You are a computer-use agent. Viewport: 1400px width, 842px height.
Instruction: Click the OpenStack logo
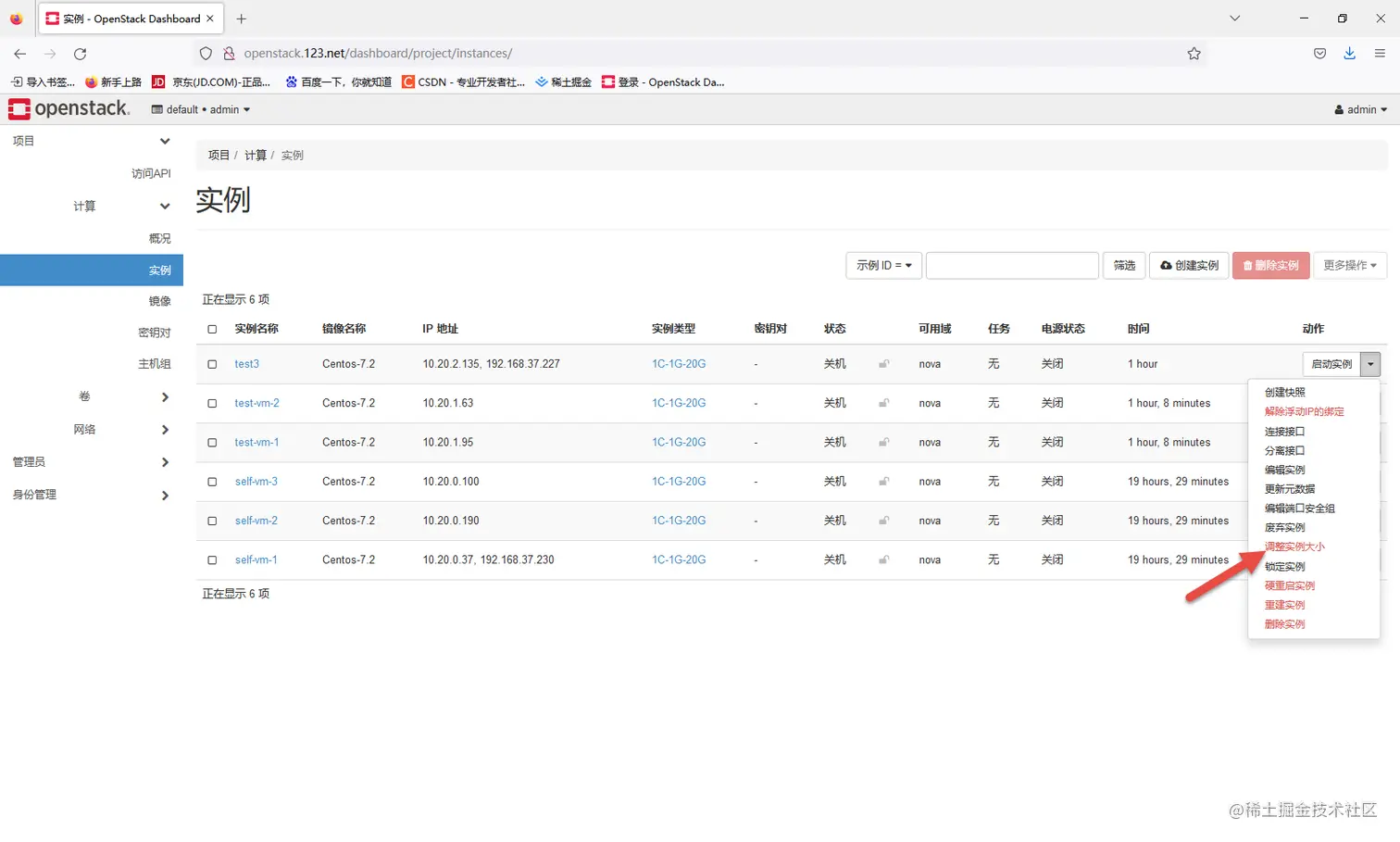[x=69, y=109]
